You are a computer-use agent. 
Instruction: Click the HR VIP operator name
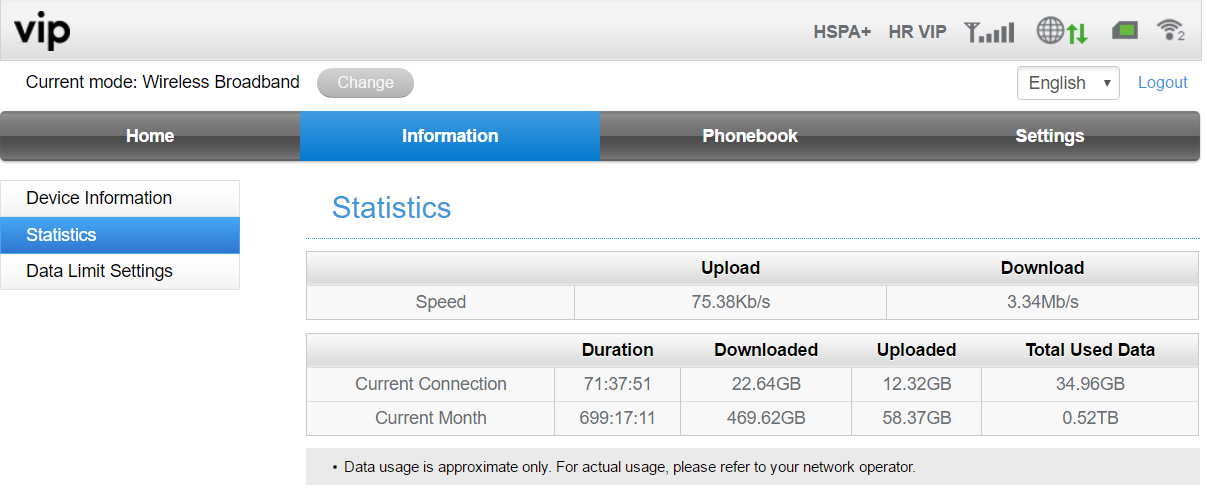click(917, 32)
